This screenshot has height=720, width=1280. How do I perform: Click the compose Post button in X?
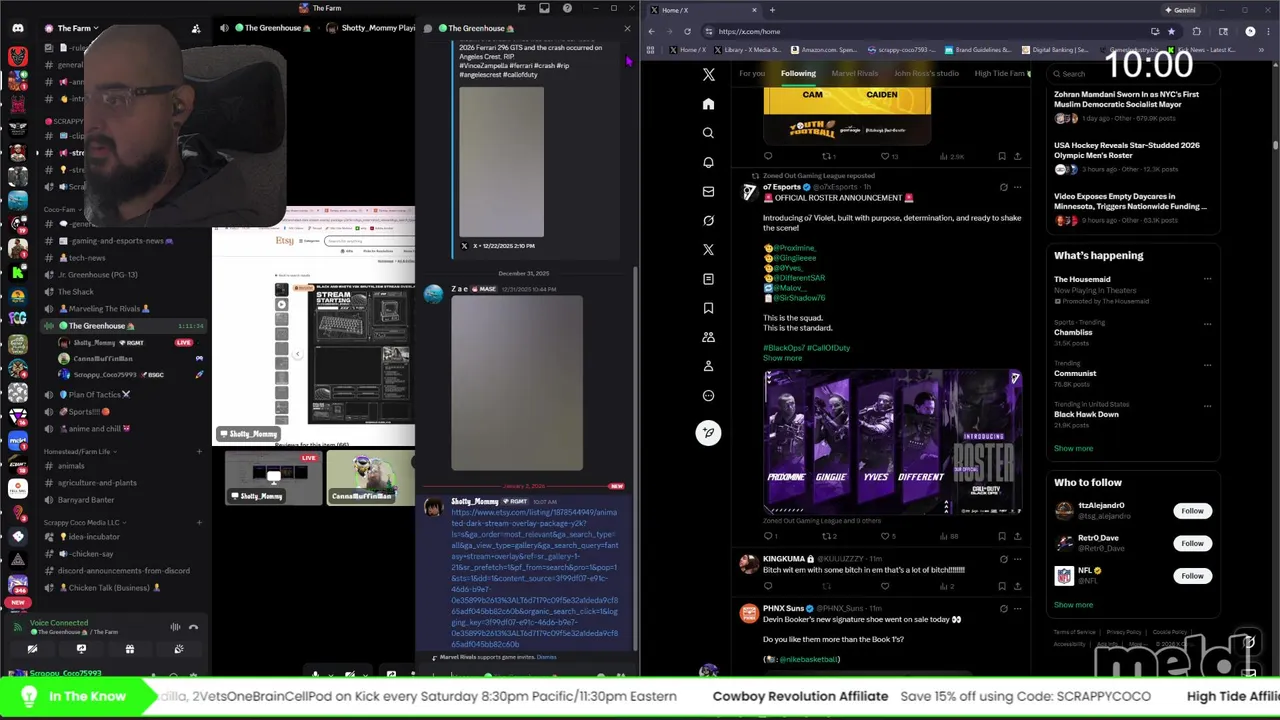point(708,432)
